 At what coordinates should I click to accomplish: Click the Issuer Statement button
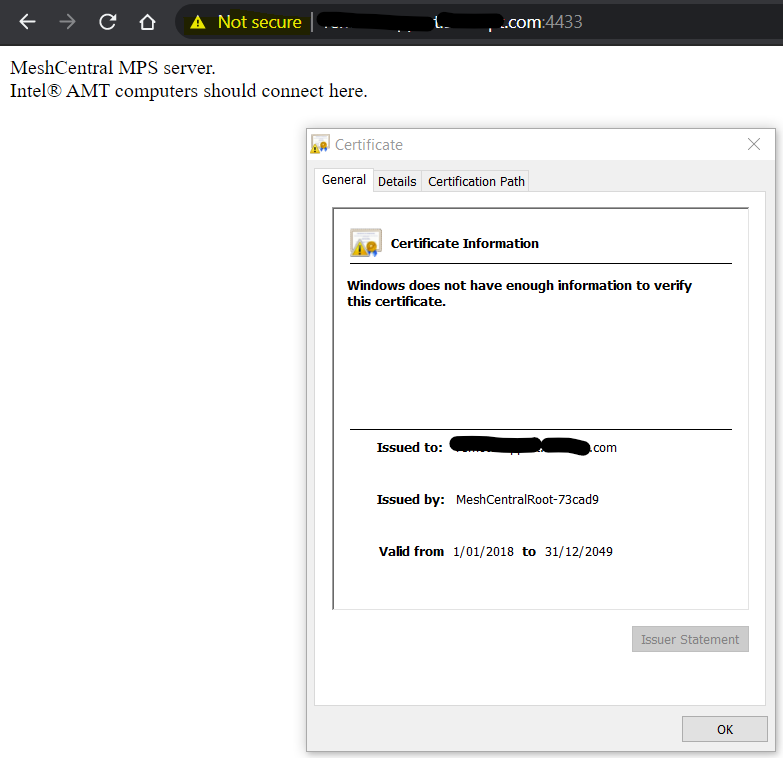pos(690,639)
